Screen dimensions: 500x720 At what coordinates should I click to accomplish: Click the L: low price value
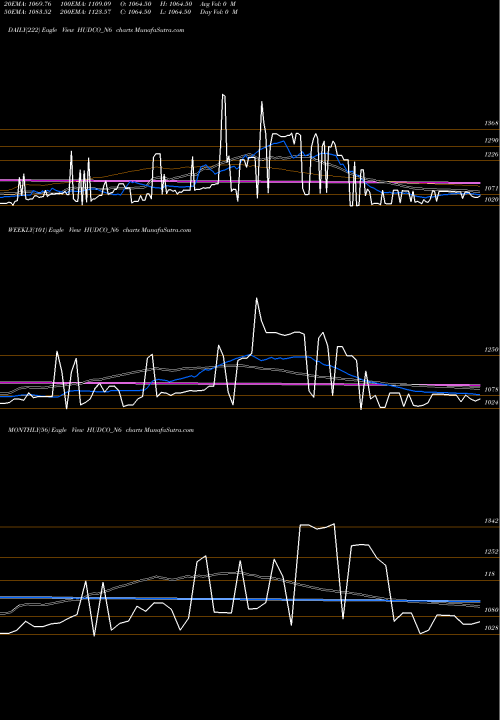(x=176, y=12)
